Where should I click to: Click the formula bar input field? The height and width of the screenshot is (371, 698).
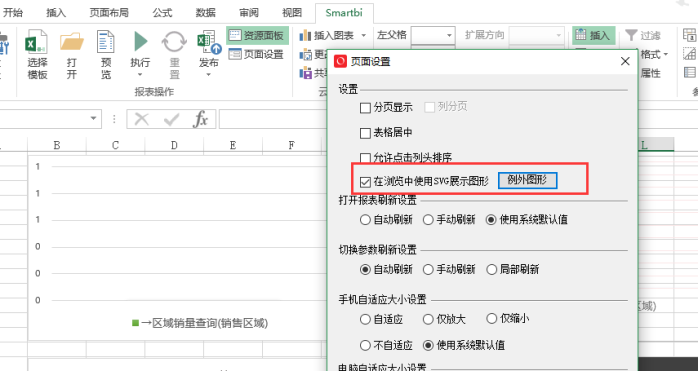272,119
